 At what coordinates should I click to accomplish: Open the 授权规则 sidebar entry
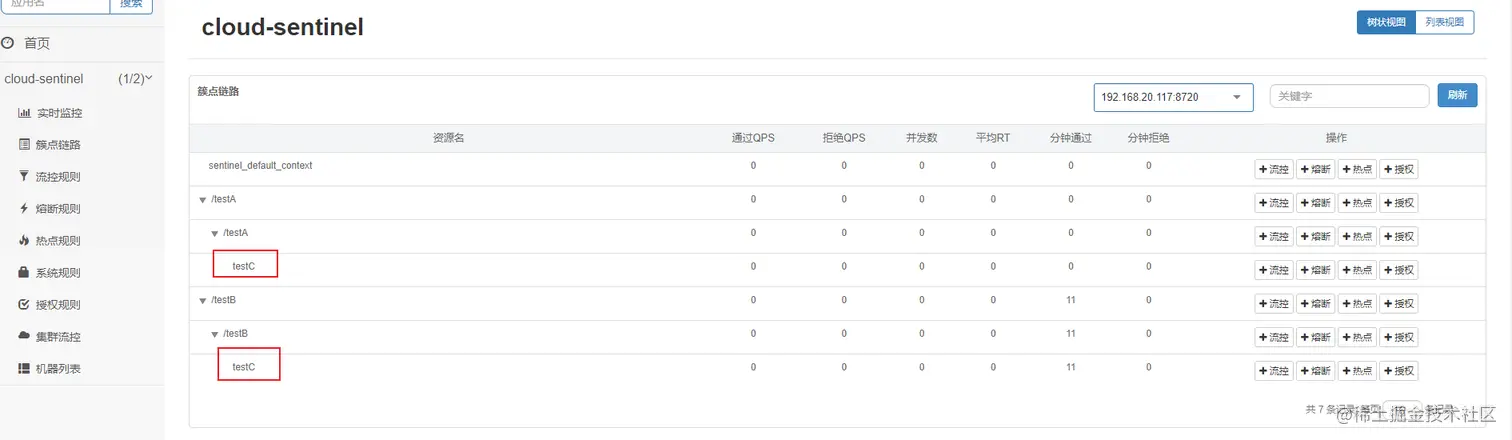pos(58,305)
